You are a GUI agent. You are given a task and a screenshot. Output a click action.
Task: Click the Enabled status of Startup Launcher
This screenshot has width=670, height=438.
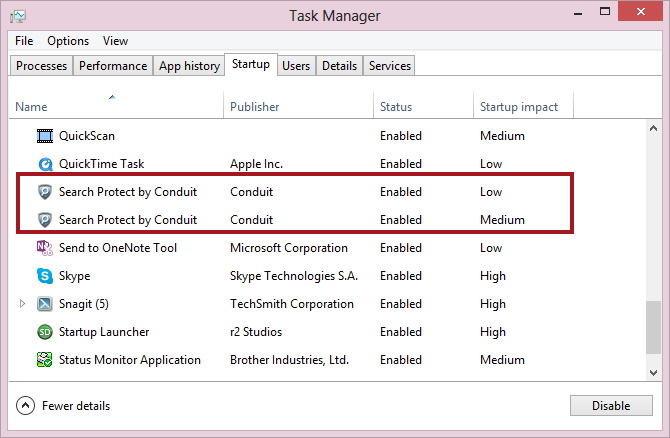401,332
